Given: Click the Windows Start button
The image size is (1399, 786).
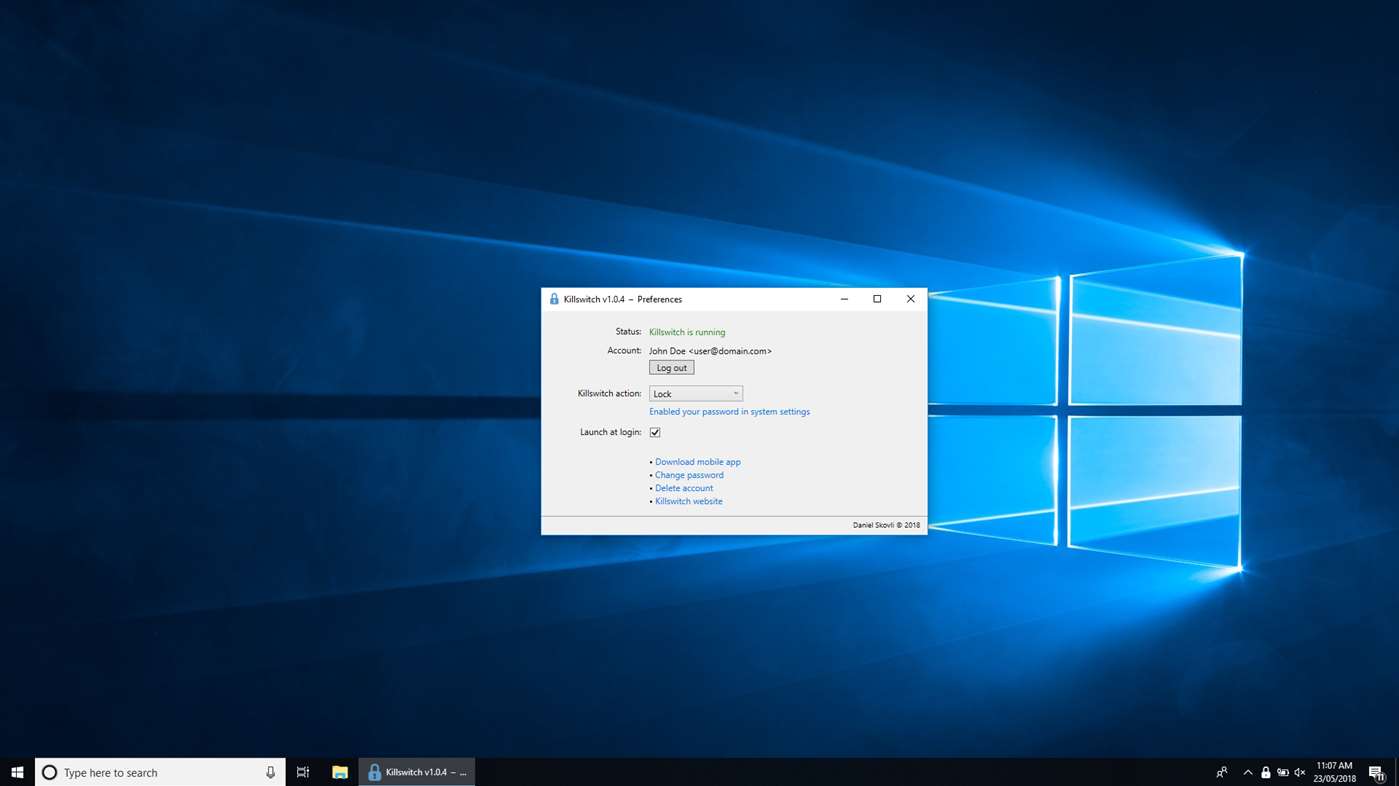Looking at the screenshot, I should [x=17, y=773].
